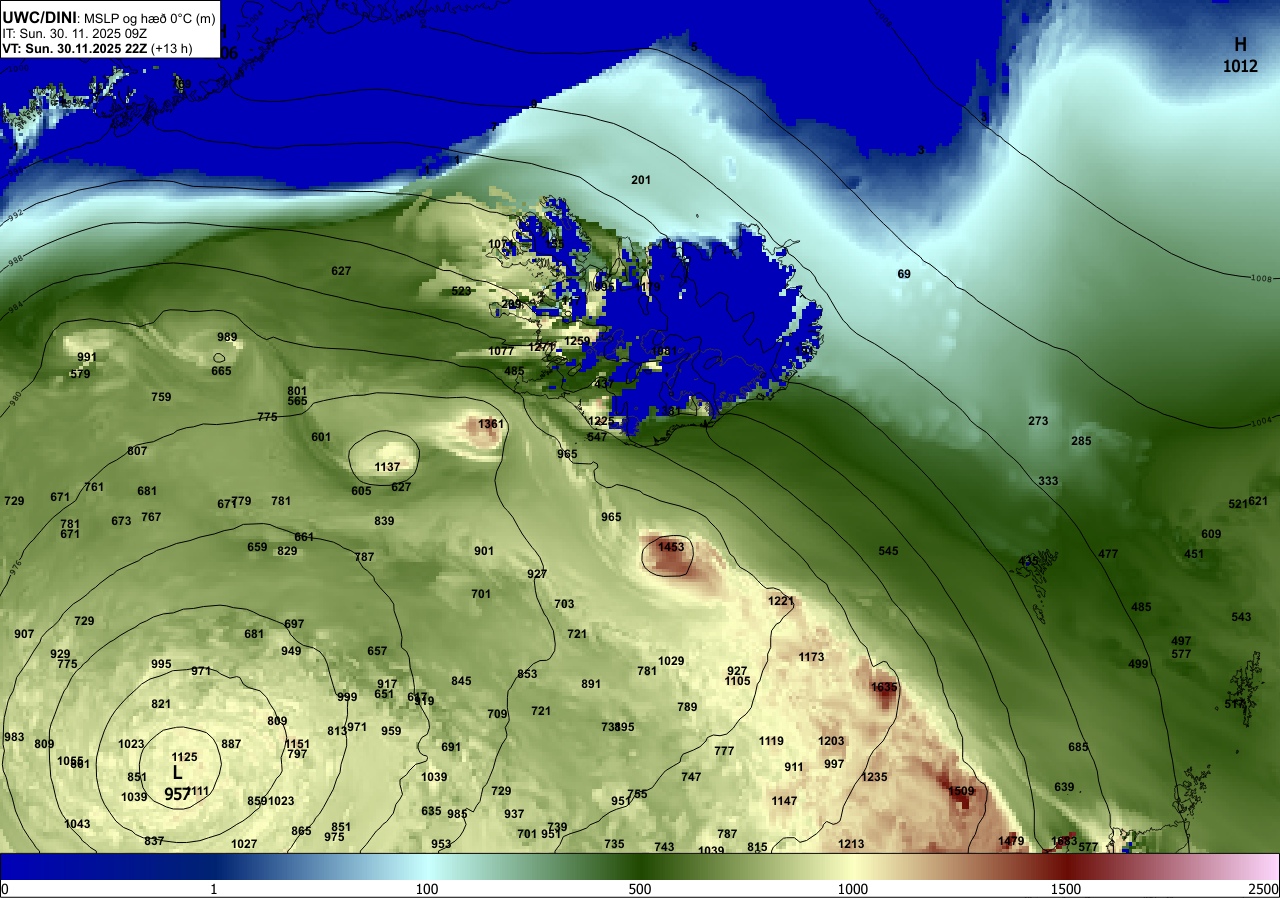
Task: Click the 201 height value
Action: [x=641, y=180]
